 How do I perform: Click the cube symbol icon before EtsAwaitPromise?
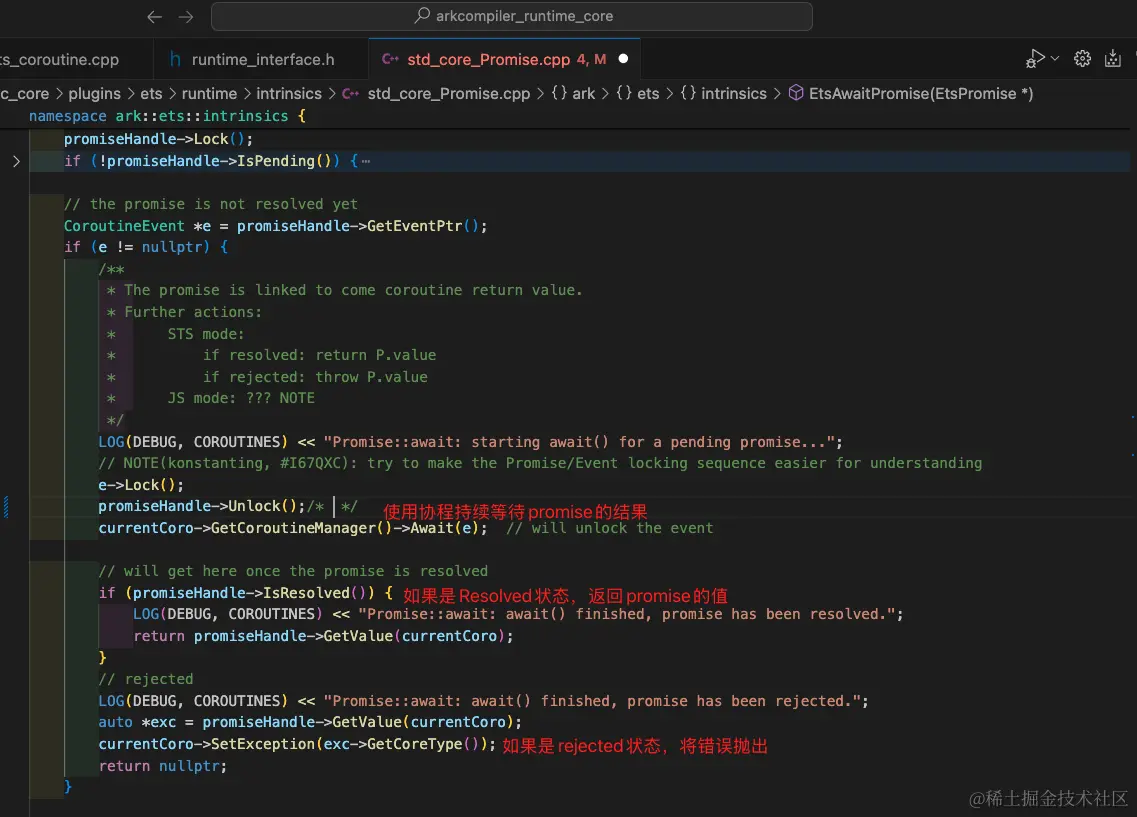tap(795, 93)
